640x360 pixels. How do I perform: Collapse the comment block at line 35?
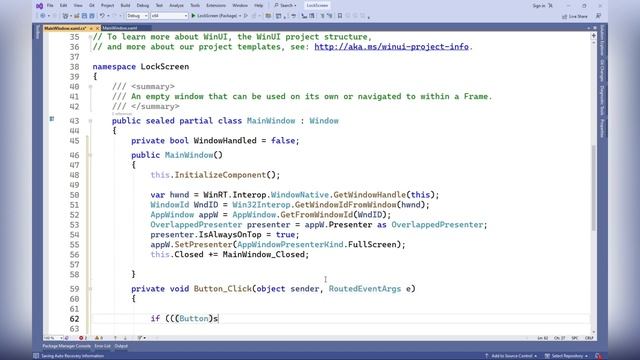tap(90, 37)
